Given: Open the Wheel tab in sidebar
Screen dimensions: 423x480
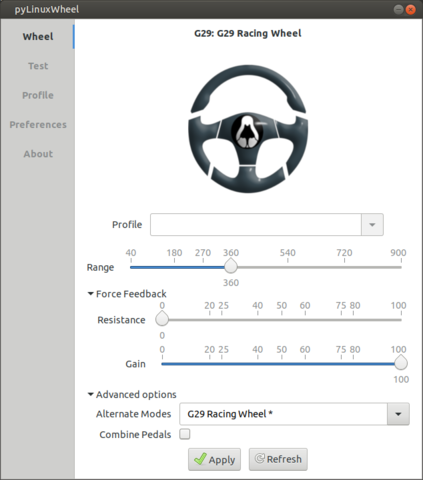Looking at the screenshot, I should 38,37.
